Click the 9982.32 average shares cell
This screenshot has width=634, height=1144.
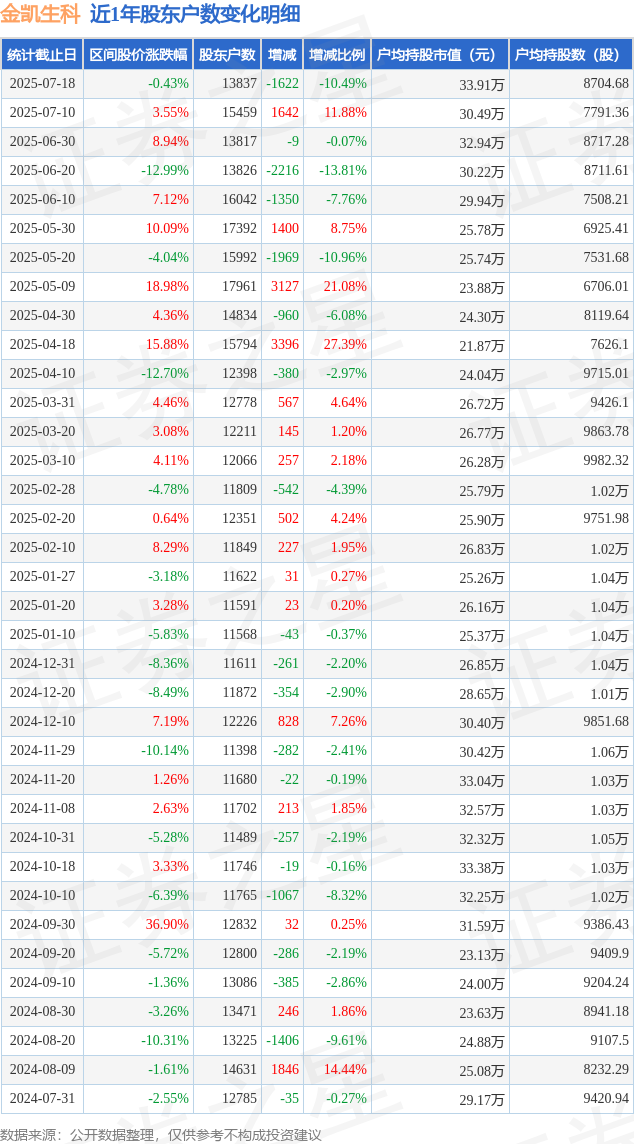pyautogui.click(x=606, y=461)
